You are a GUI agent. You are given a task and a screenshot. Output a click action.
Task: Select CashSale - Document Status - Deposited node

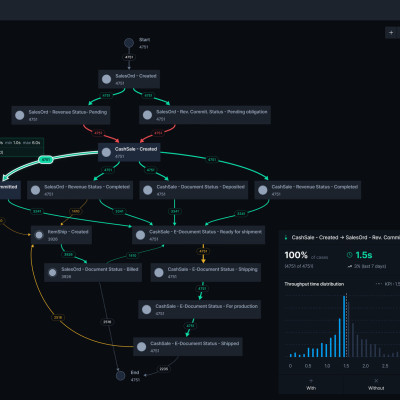pyautogui.click(x=194, y=190)
